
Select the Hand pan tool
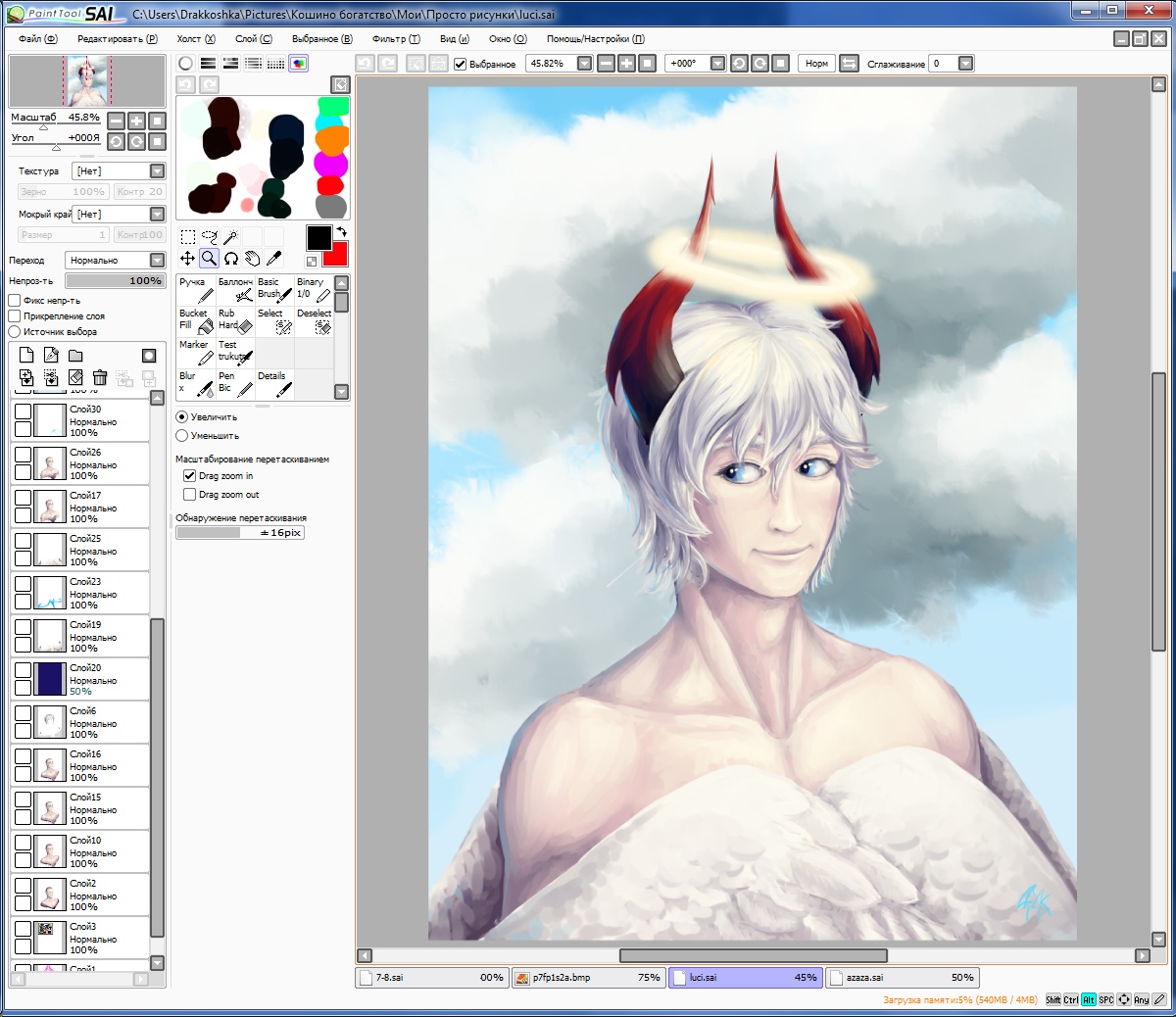252,259
